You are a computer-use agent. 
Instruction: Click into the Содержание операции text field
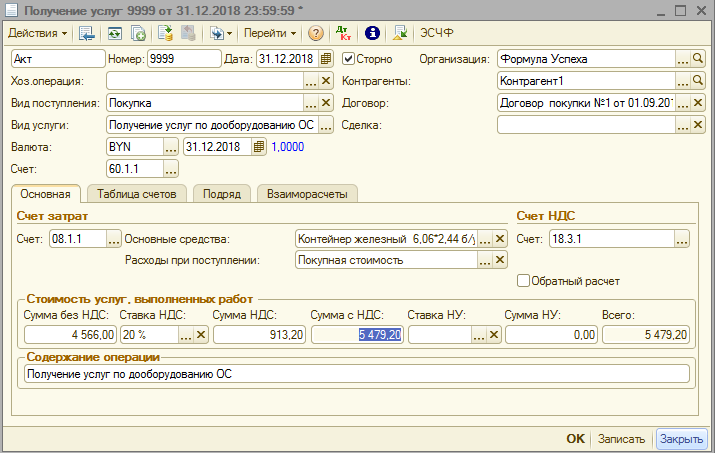coord(354,374)
